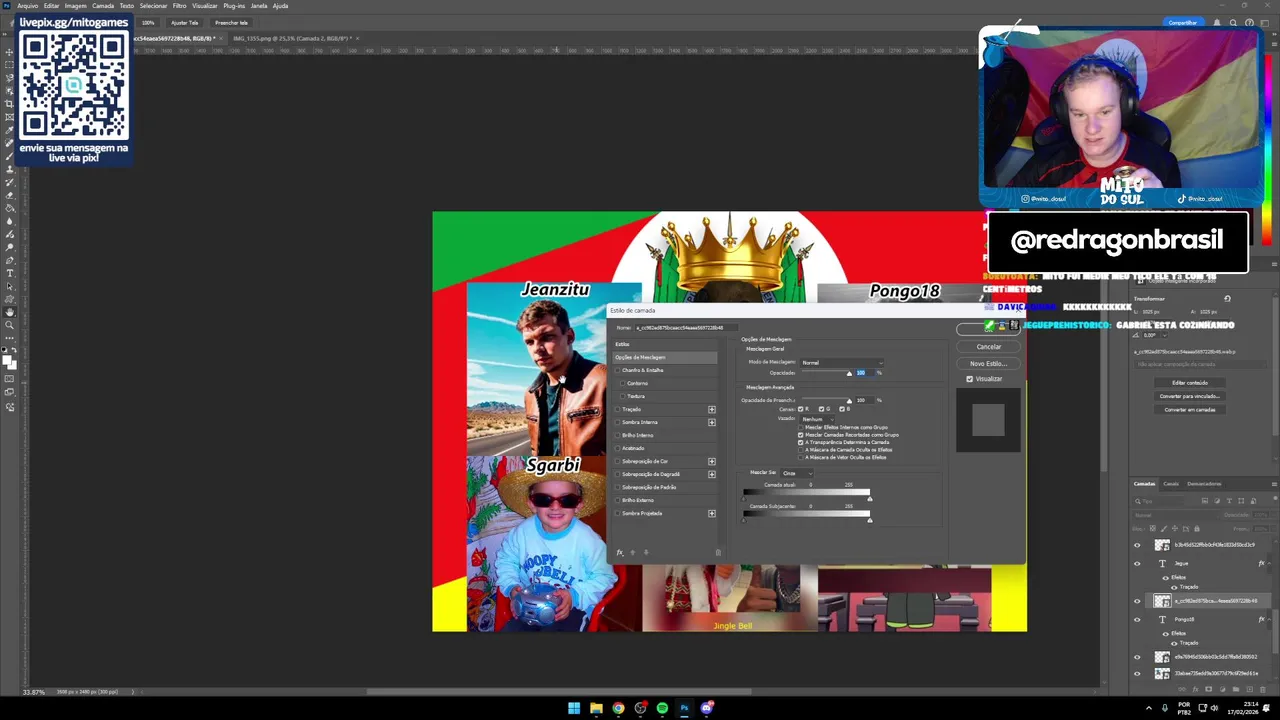Hide the Jegue text layer
The image size is (1280, 720).
click(x=1137, y=563)
